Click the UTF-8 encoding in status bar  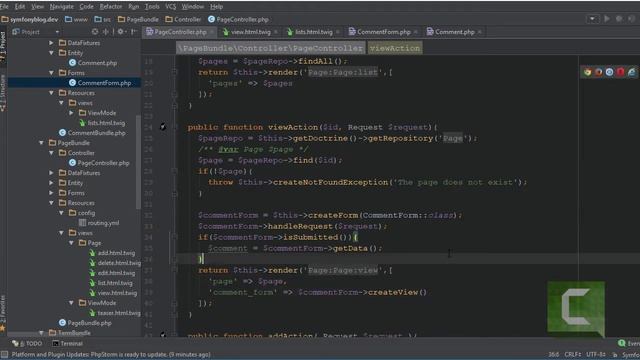pyautogui.click(x=596, y=354)
